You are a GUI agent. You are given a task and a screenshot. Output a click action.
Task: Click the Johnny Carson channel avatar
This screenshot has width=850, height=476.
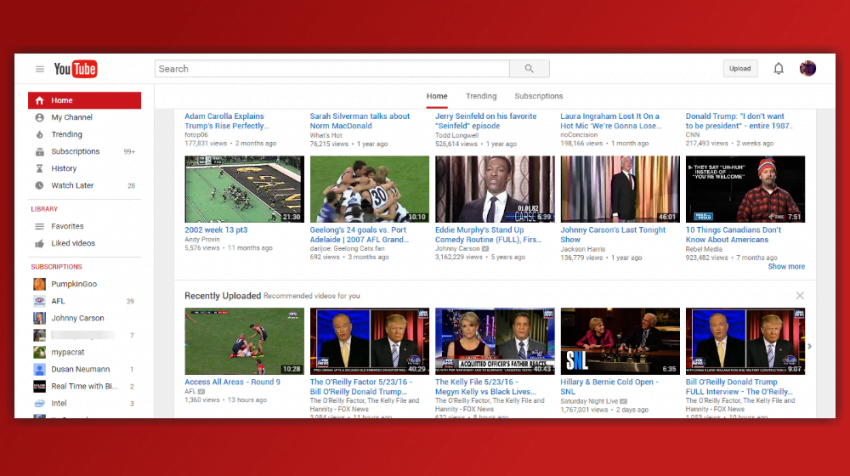(x=40, y=318)
